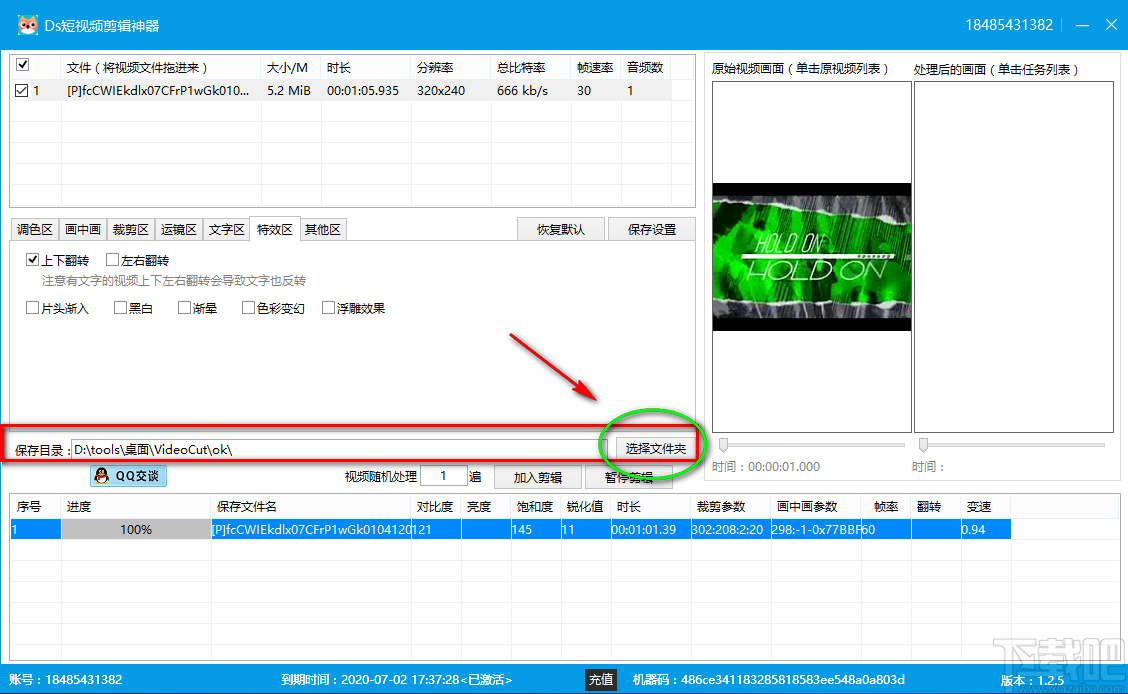Enable the 色彩变幻 color-shift effect

point(245,307)
